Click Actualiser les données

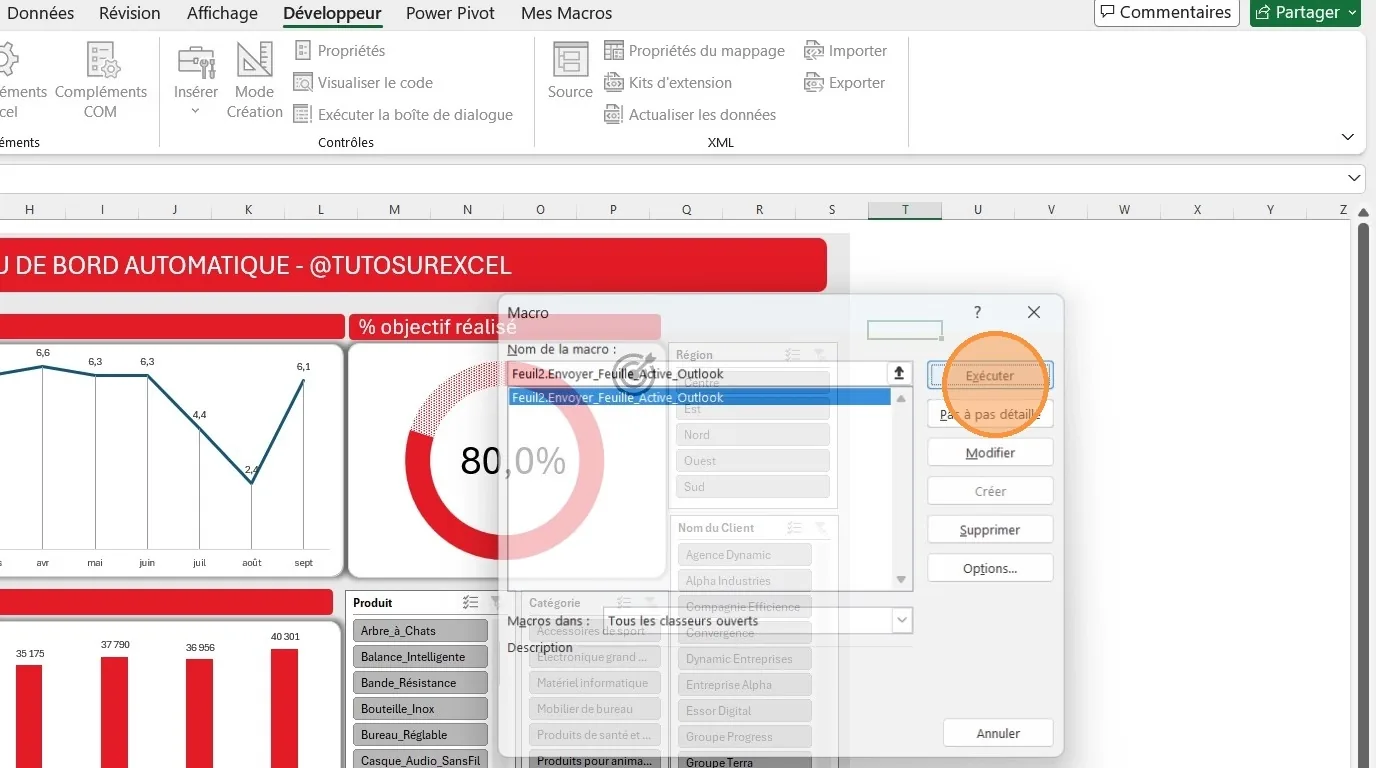(690, 114)
